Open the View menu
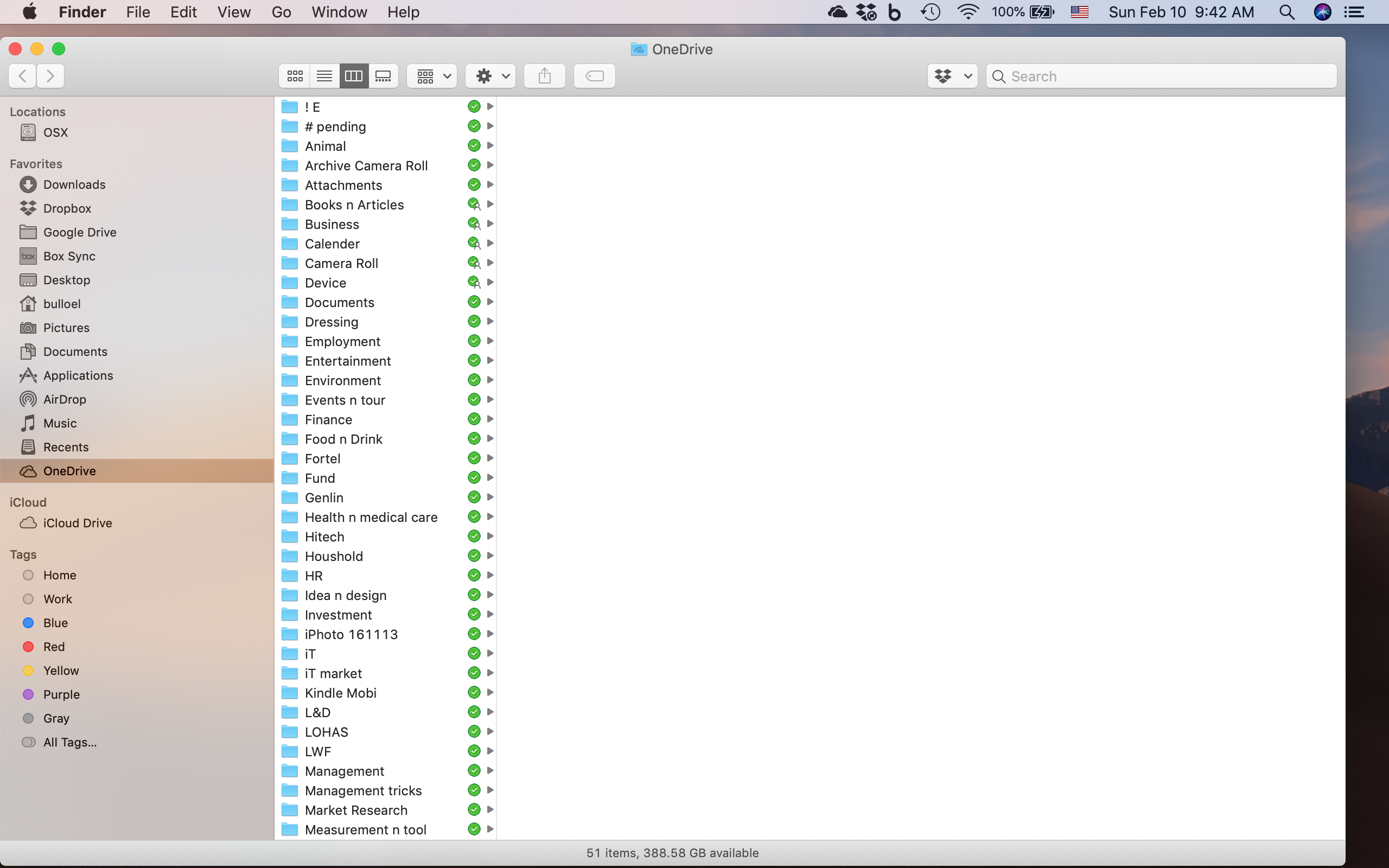 [x=234, y=12]
